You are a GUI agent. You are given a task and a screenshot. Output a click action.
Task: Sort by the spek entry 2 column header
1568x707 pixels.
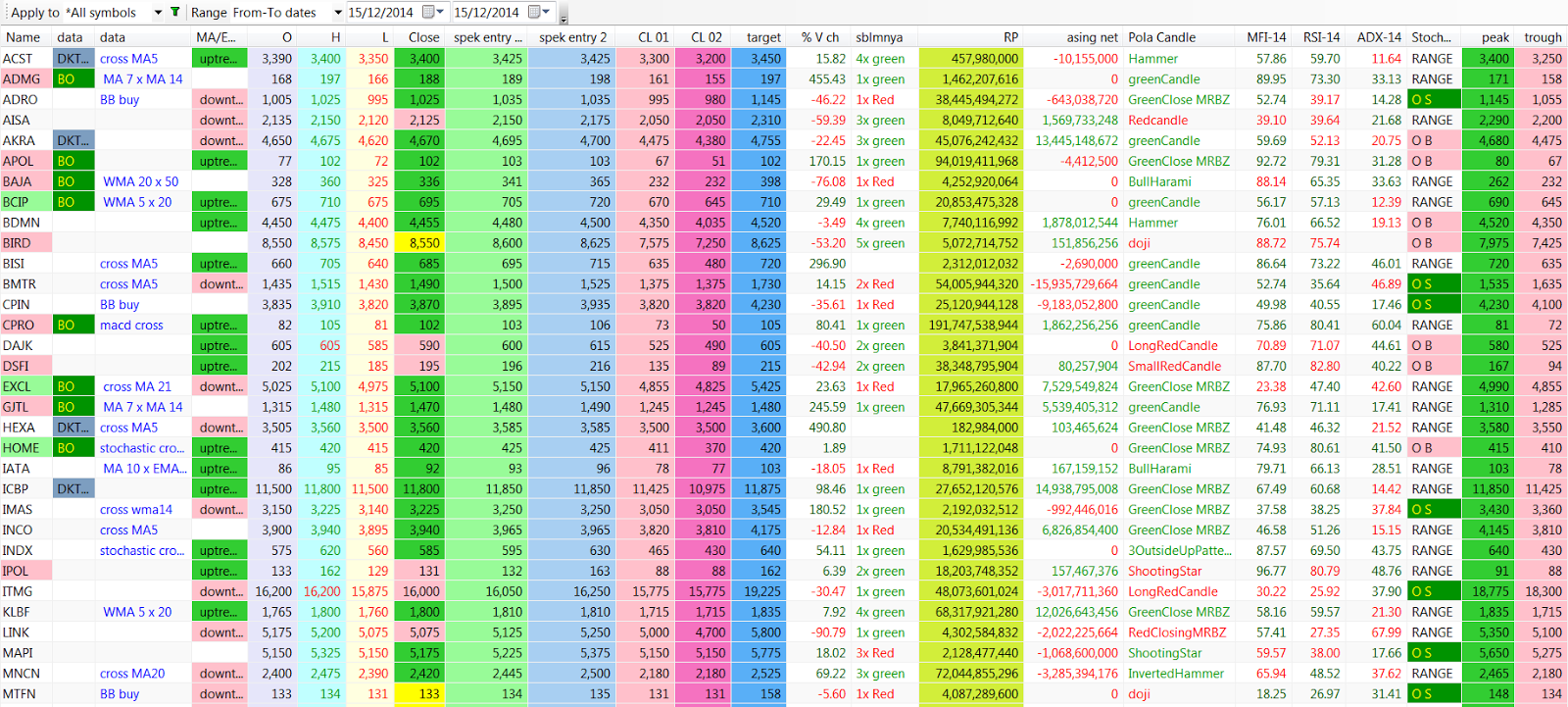pos(572,37)
